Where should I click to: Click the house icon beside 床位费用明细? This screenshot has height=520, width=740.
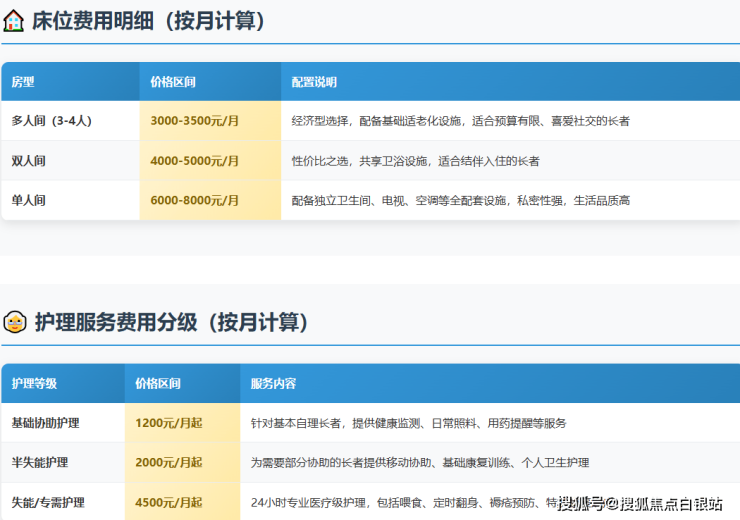pyautogui.click(x=14, y=21)
